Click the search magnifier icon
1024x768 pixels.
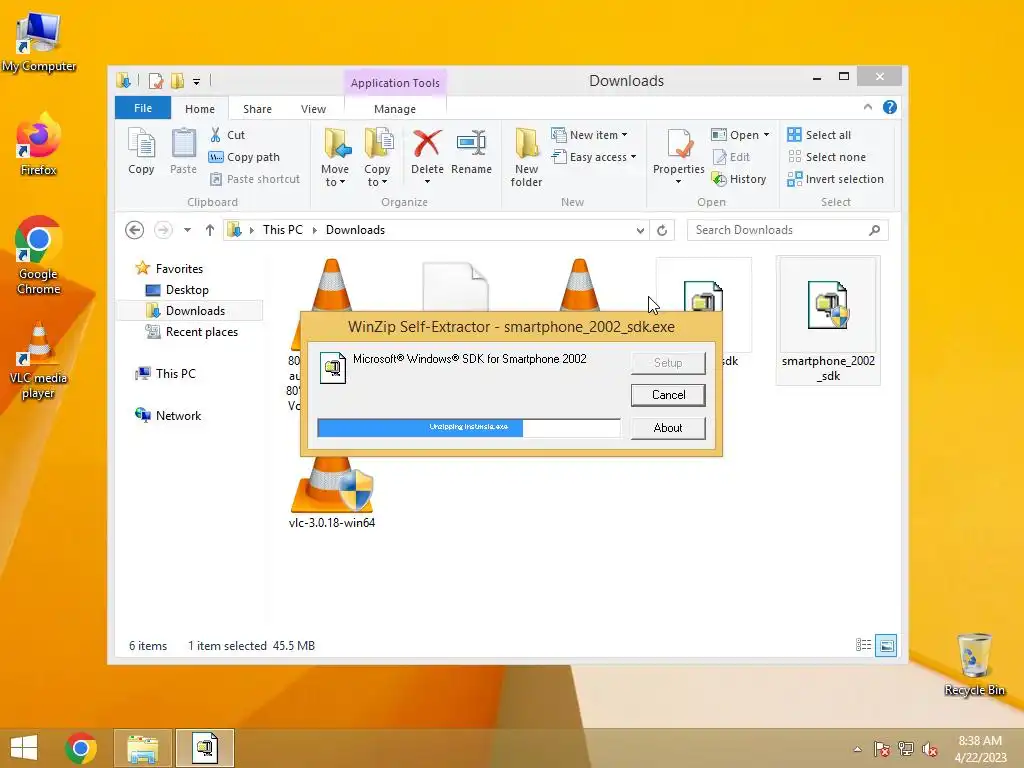coord(874,230)
